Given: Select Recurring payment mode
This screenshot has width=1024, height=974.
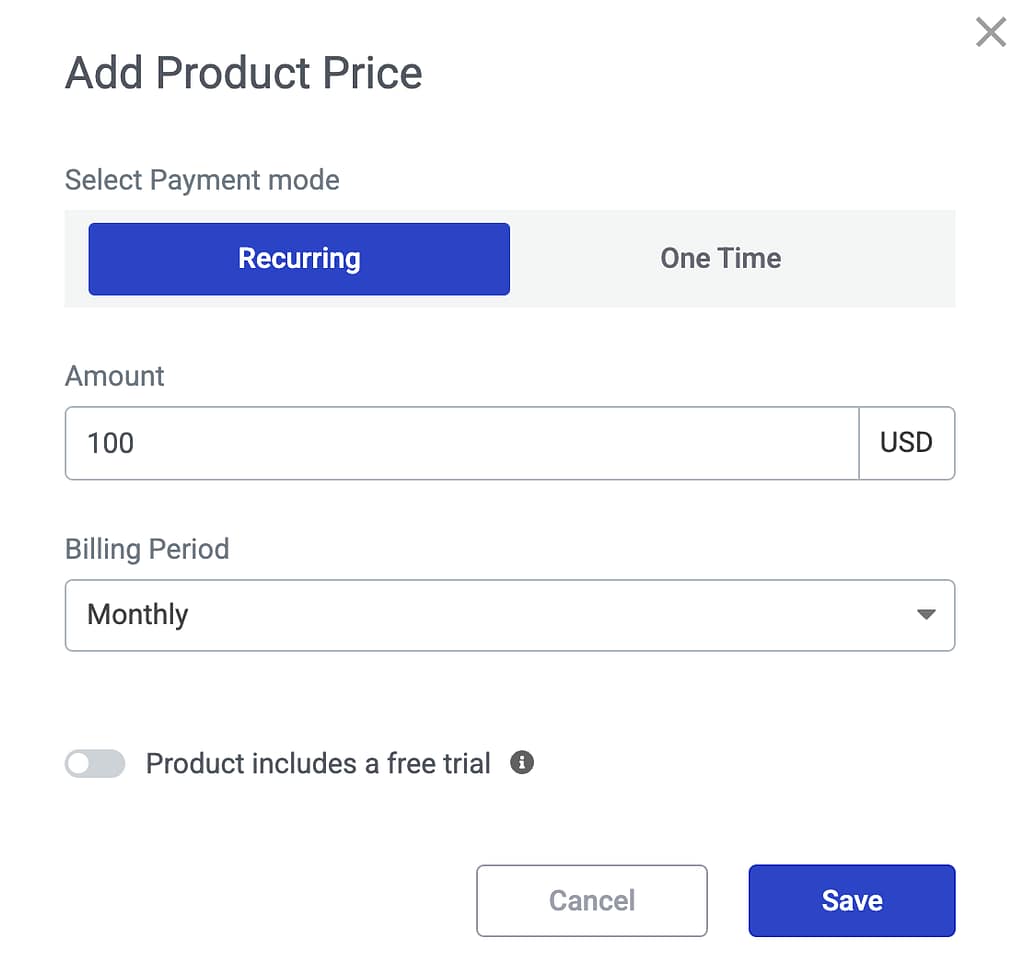Looking at the screenshot, I should tap(299, 259).
